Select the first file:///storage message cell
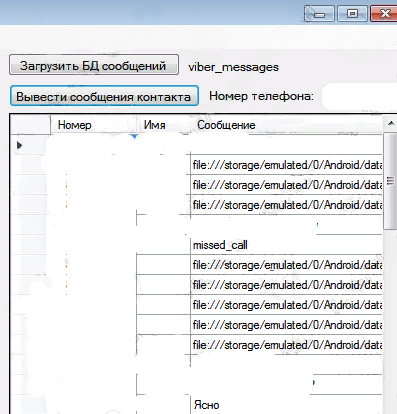Viewport: 397px width, 414px height. point(286,165)
